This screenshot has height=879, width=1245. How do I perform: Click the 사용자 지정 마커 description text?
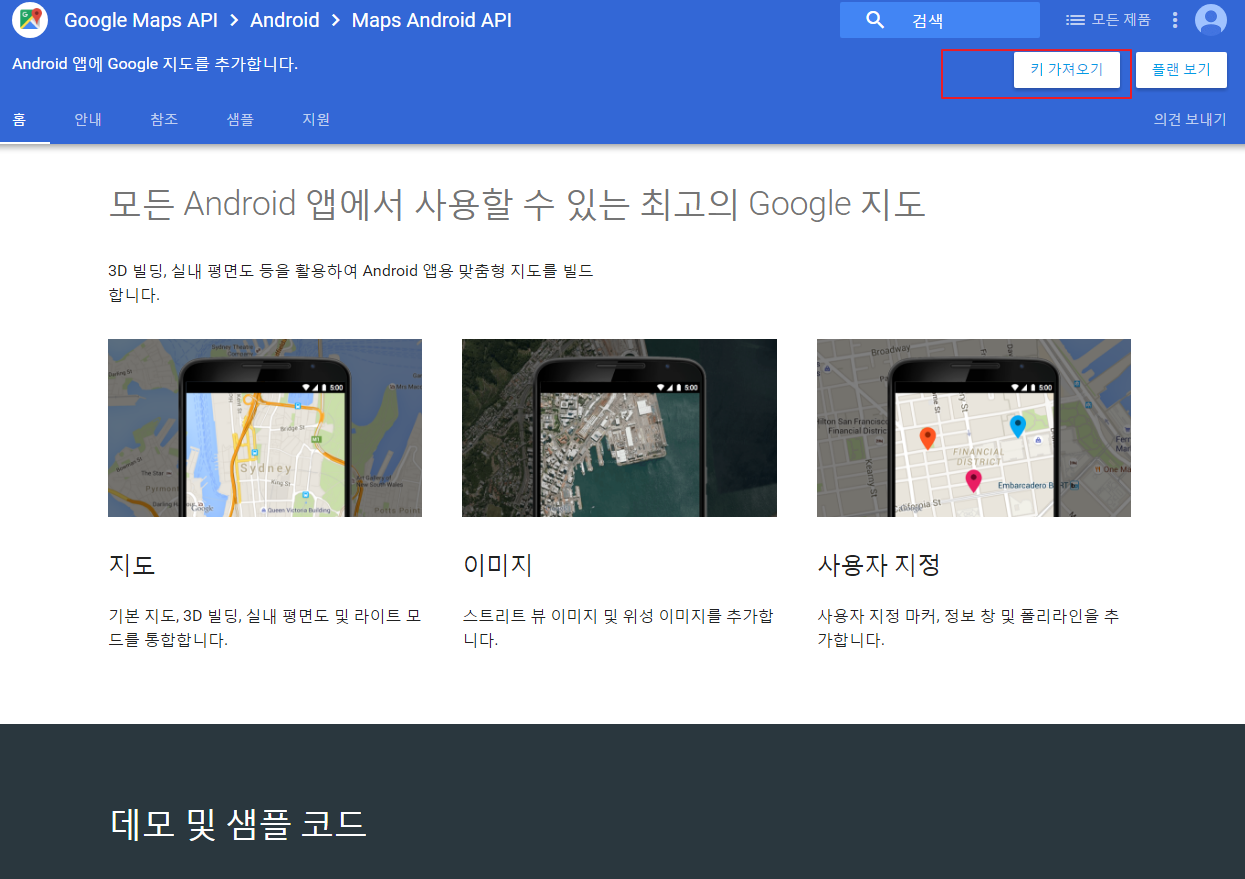[968, 628]
